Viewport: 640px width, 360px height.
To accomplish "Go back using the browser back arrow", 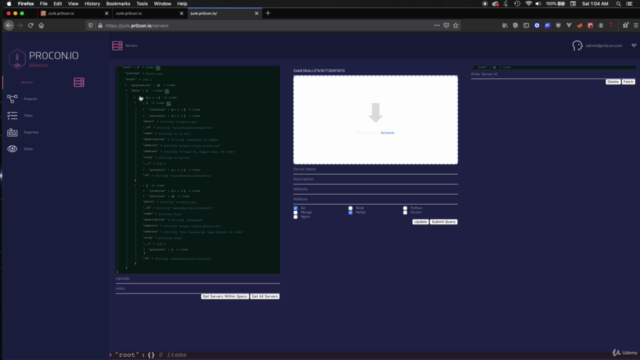I will pyautogui.click(x=9, y=25).
